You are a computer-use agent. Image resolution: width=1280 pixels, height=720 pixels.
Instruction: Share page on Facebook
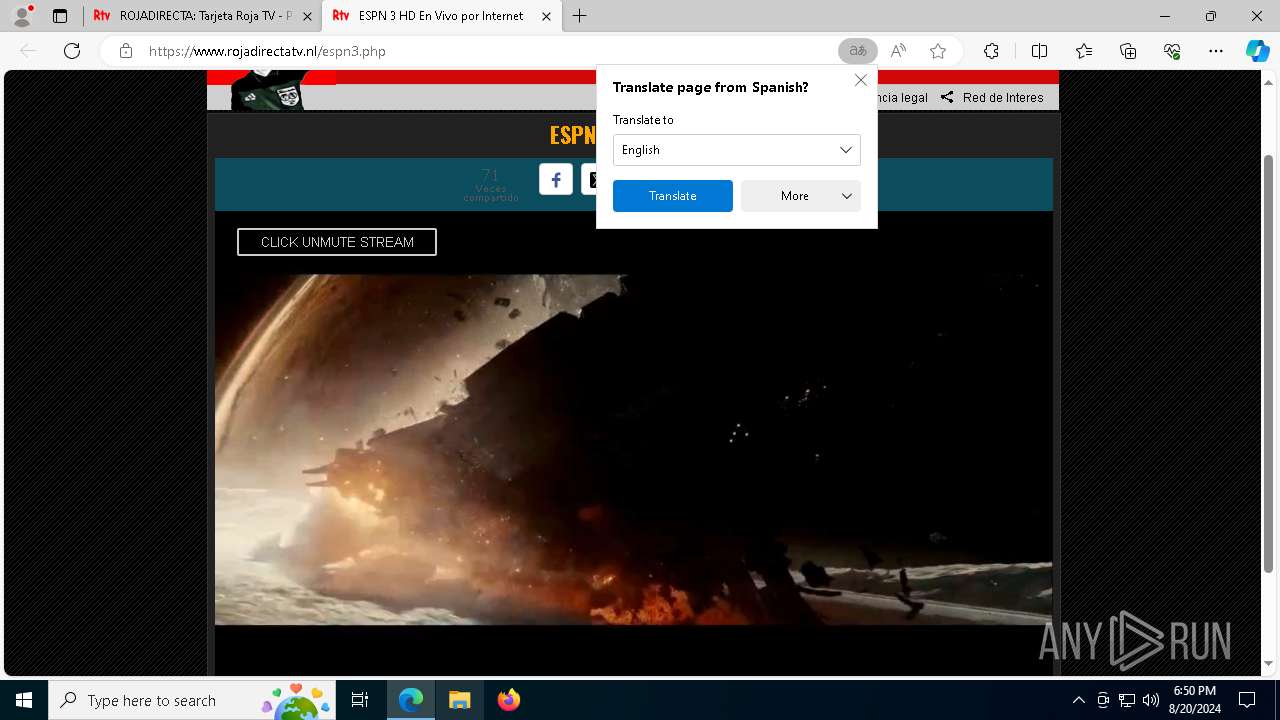click(556, 179)
